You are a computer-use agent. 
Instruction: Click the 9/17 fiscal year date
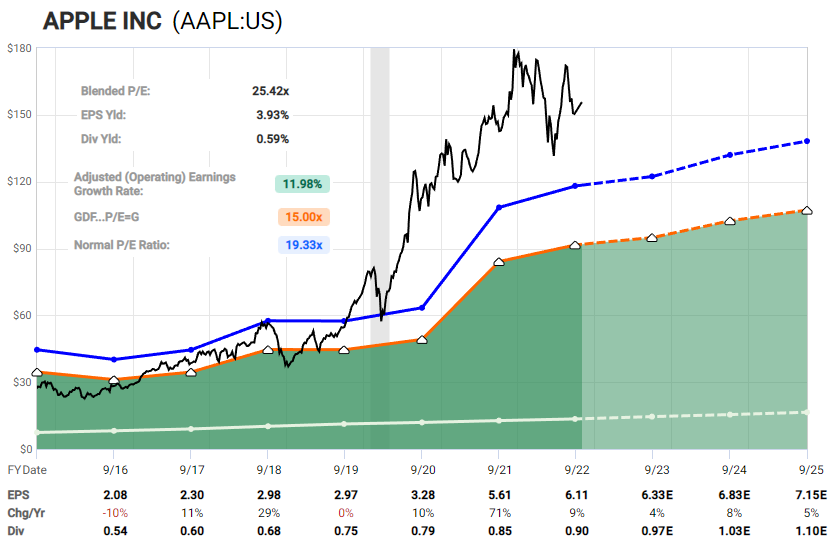192,470
